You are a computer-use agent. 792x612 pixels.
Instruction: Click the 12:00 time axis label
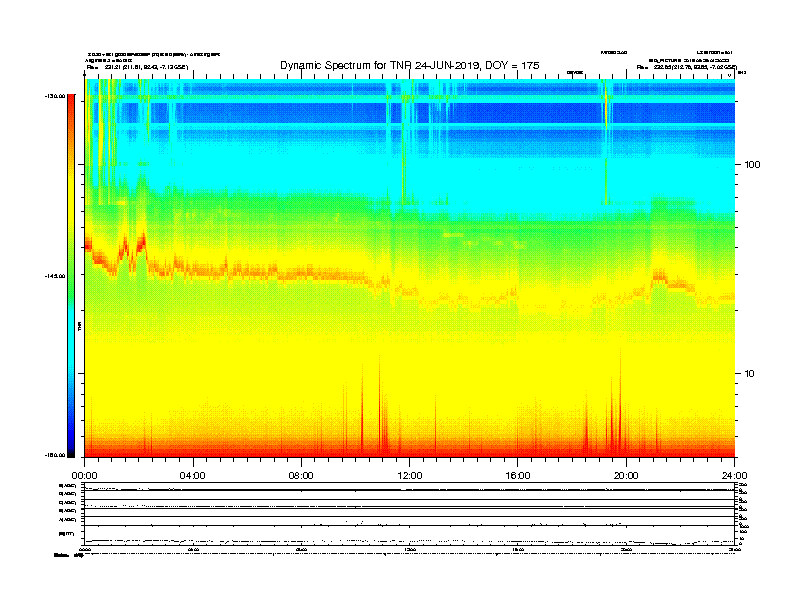pos(410,476)
